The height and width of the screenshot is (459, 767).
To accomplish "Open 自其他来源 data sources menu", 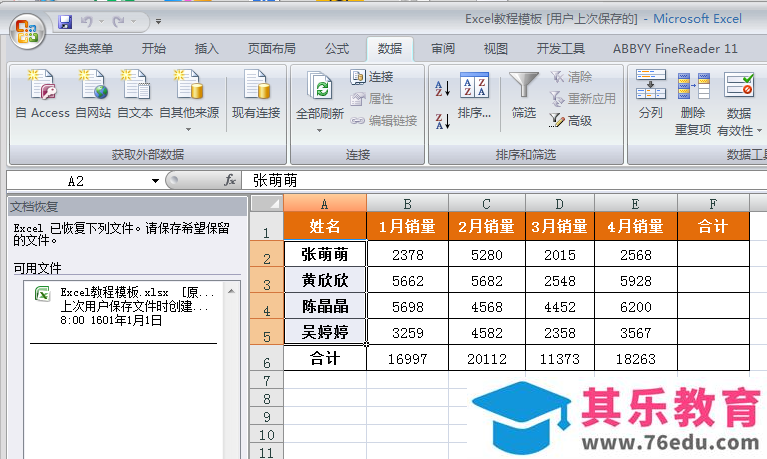I will [x=189, y=100].
